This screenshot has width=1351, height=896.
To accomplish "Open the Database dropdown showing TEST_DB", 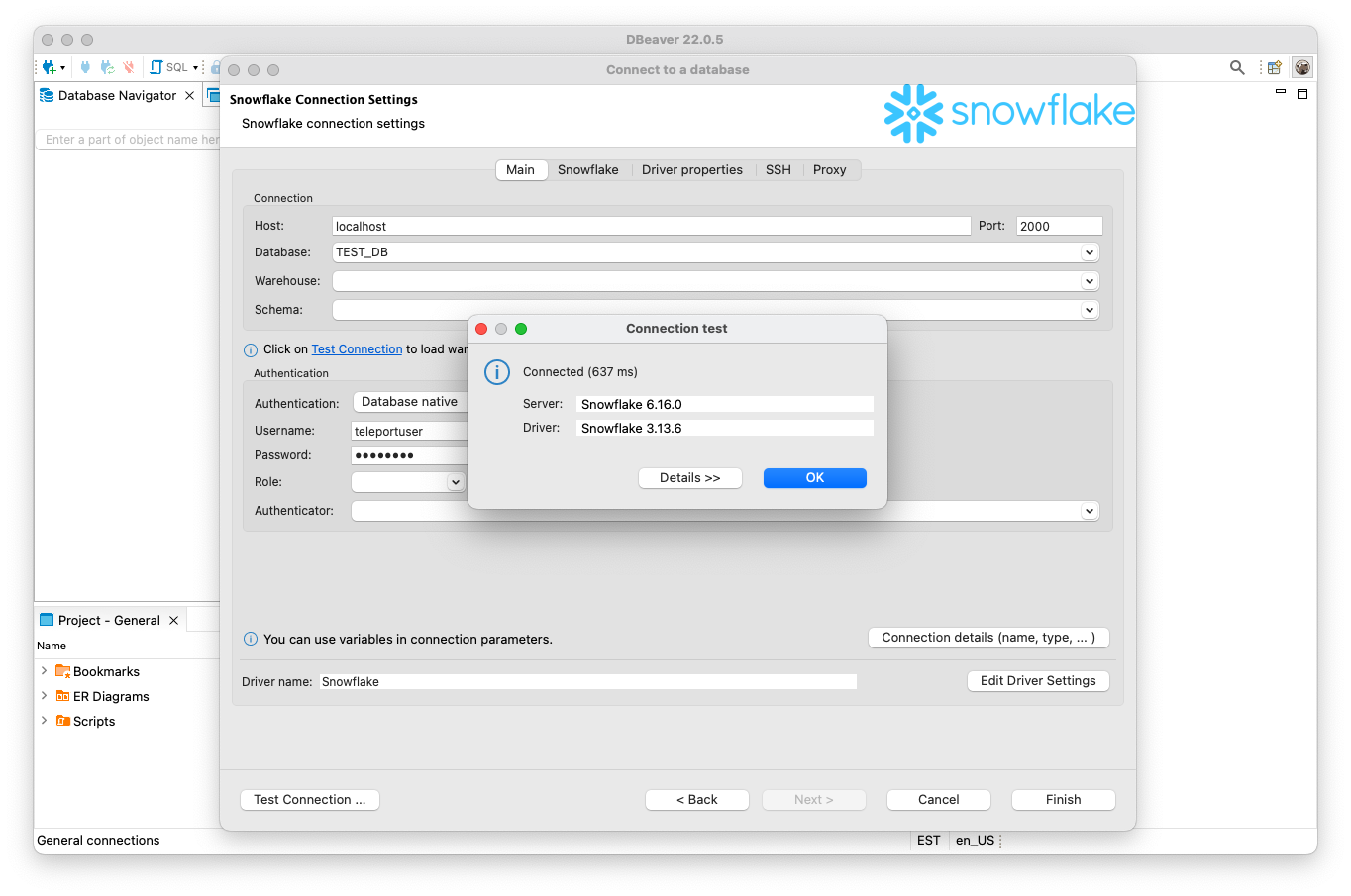I will pos(1089,252).
